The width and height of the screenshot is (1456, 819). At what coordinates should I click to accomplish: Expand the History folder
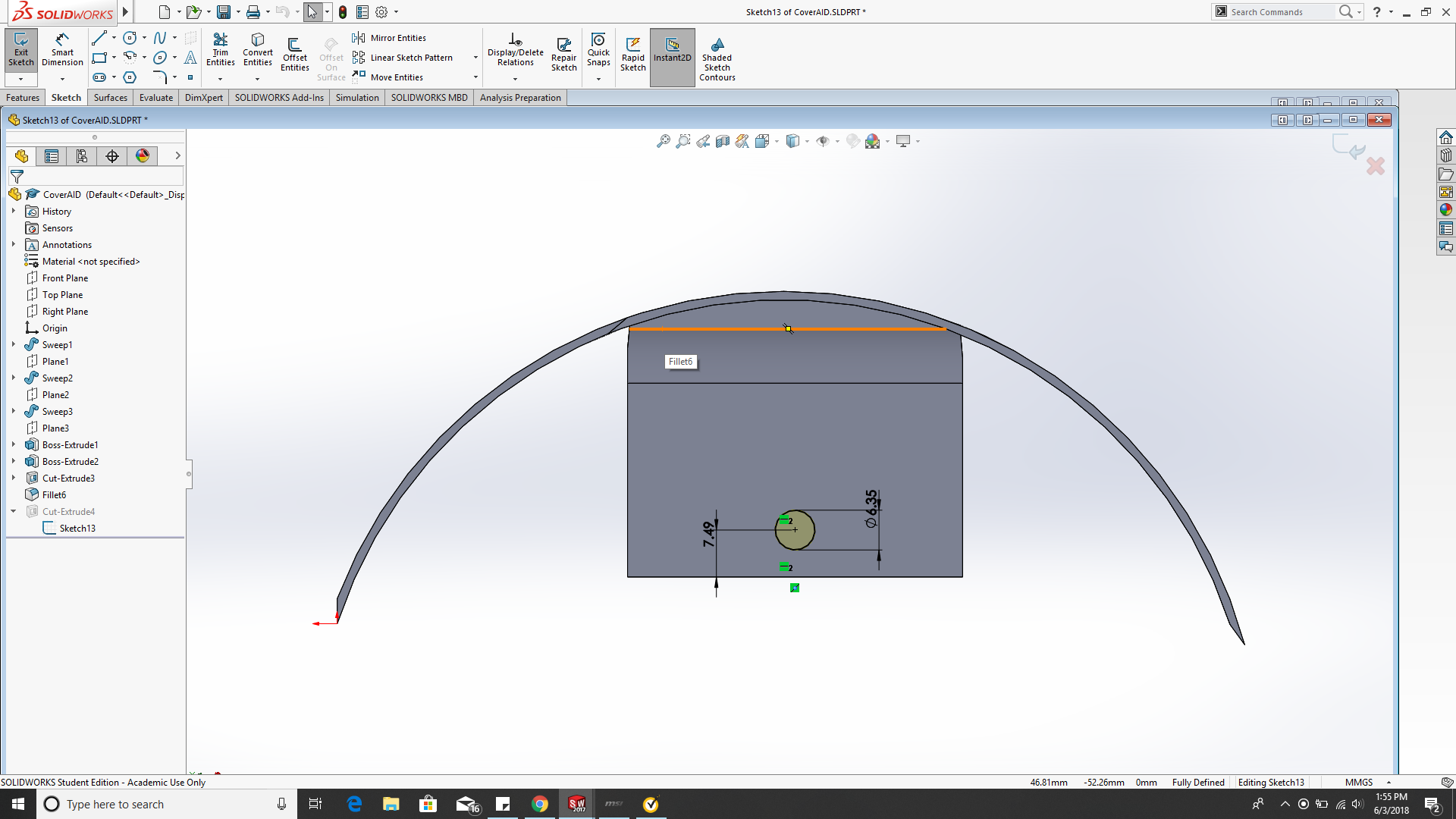point(14,212)
